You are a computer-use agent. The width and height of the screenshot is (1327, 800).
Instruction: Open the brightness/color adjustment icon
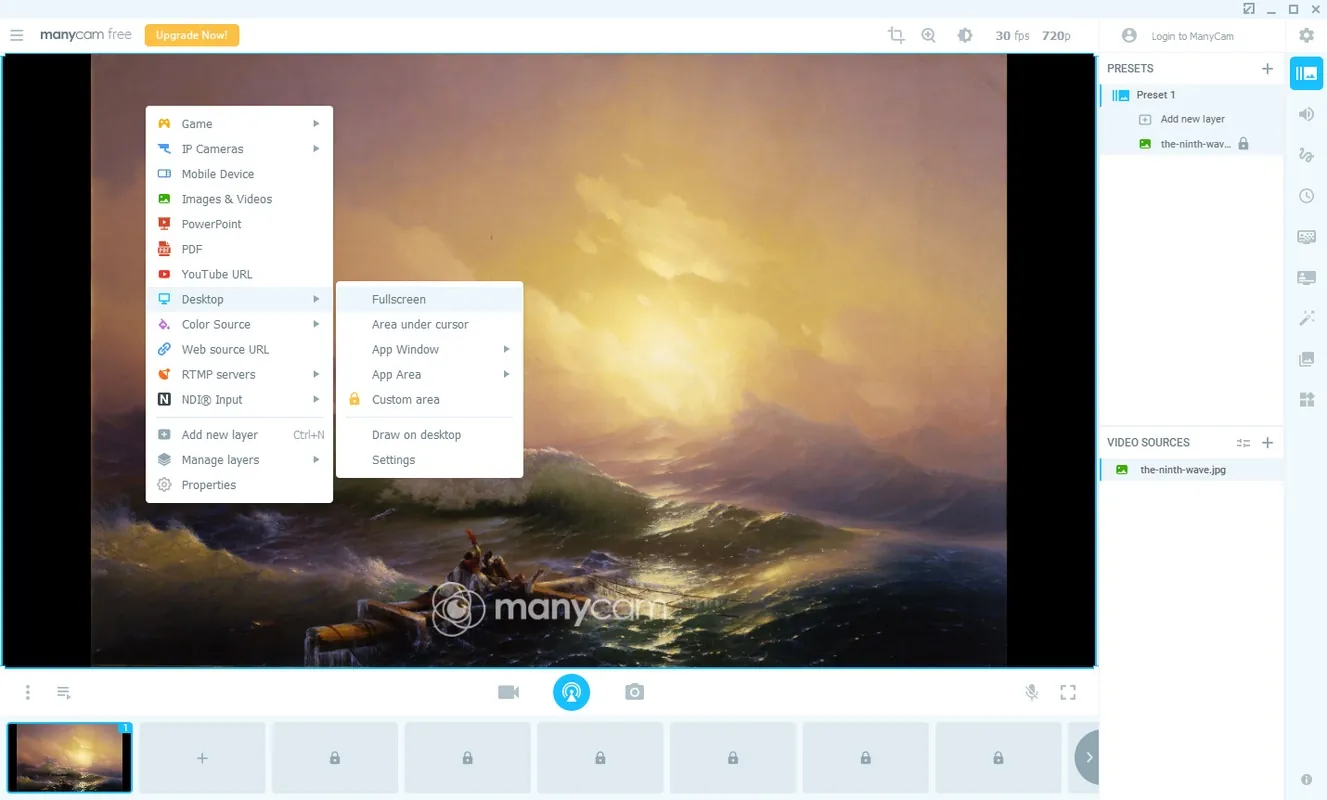click(965, 35)
